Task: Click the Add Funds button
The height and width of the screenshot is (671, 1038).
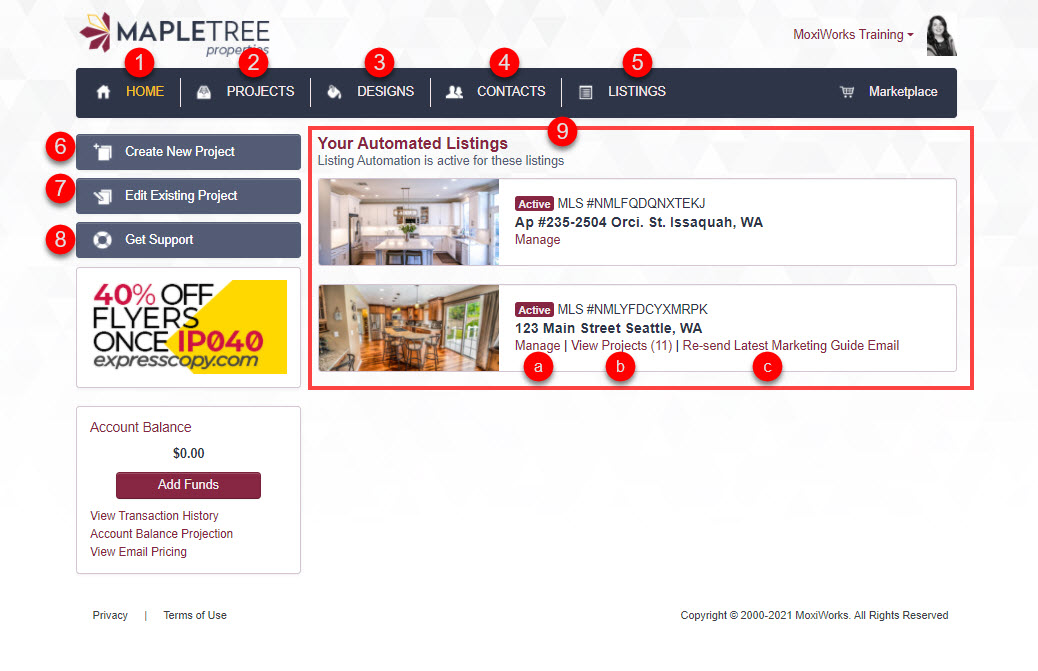Action: point(188,485)
